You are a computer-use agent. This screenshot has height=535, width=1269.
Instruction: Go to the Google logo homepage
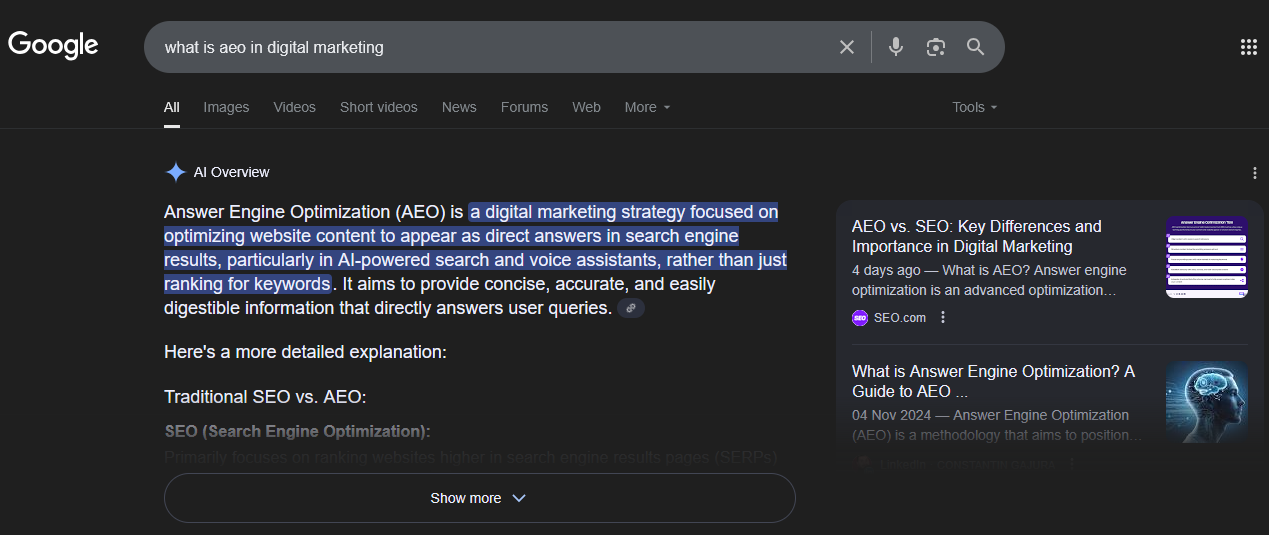point(53,45)
